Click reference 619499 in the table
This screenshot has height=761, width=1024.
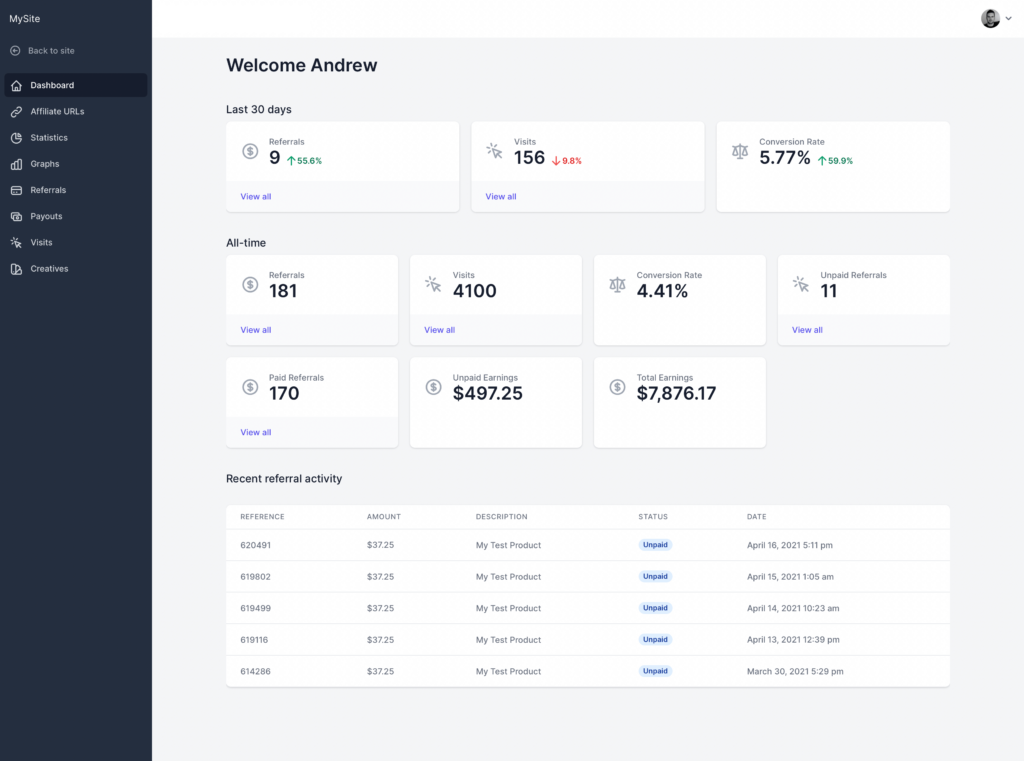click(255, 608)
